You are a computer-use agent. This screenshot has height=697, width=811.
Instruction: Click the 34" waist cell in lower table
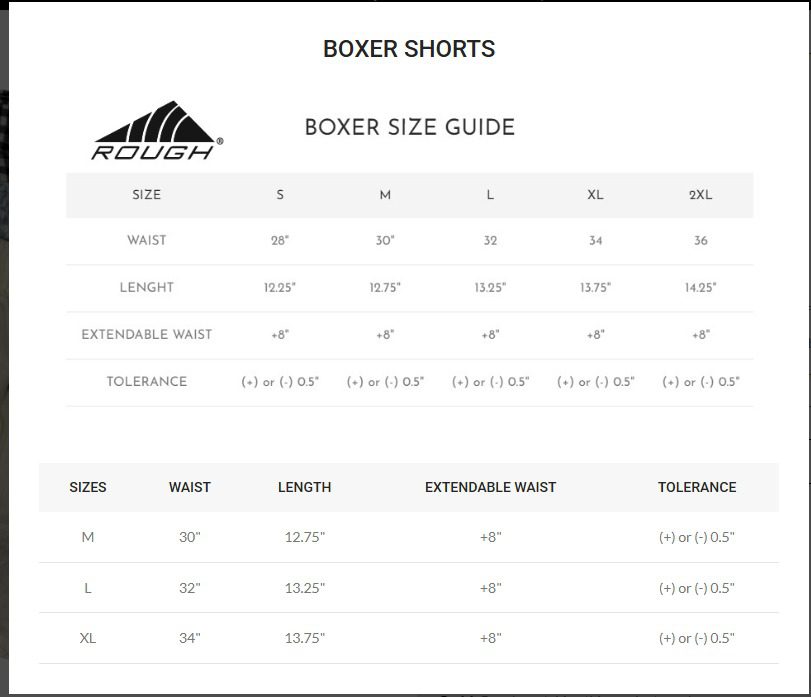click(190, 638)
